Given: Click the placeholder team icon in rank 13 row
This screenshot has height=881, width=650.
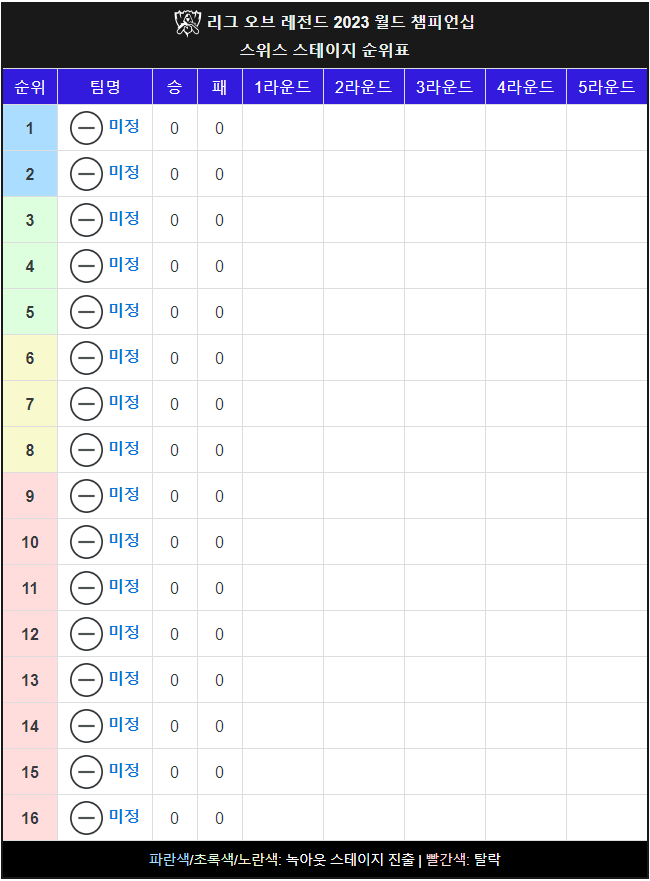Looking at the screenshot, I should 86,680.
